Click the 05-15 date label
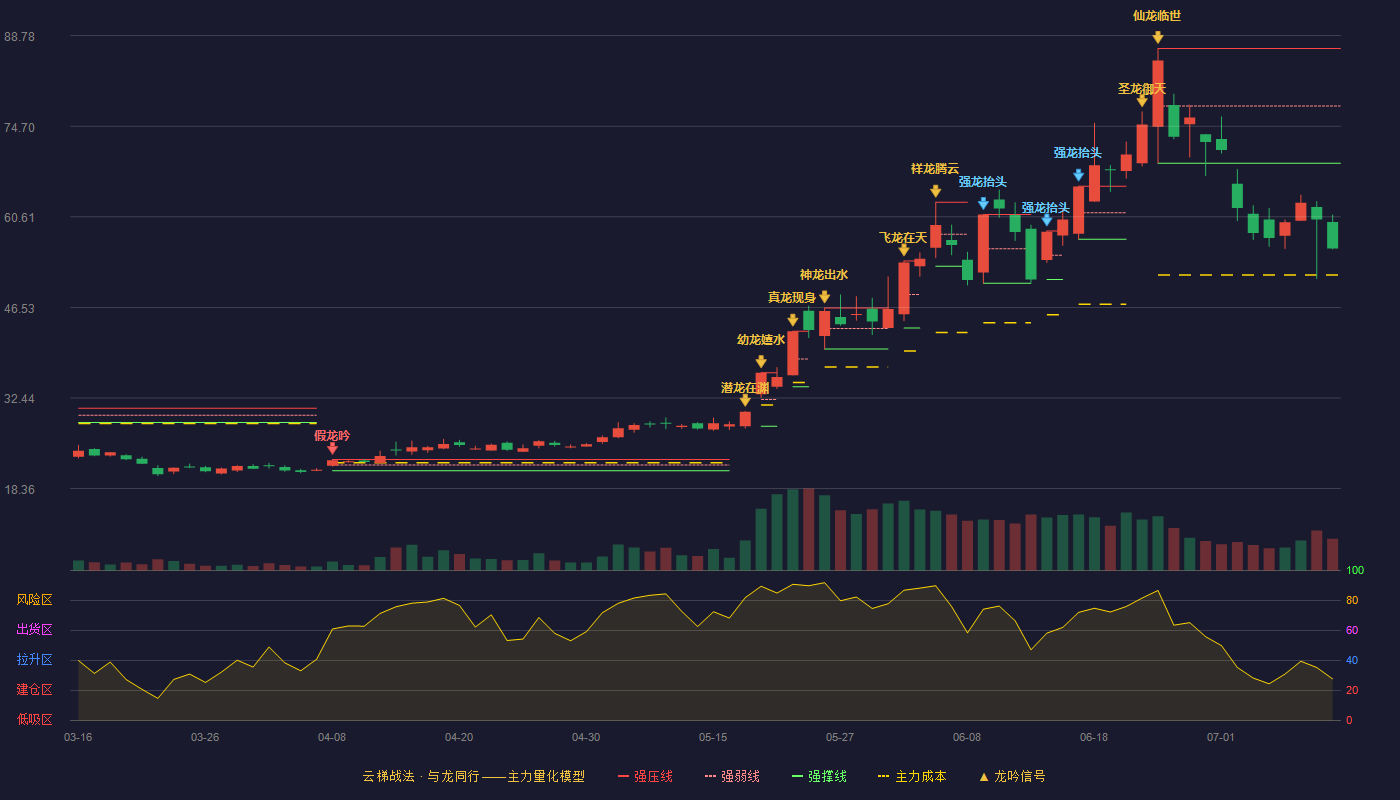Screen dimensions: 1400x800 pyautogui.click(x=713, y=737)
